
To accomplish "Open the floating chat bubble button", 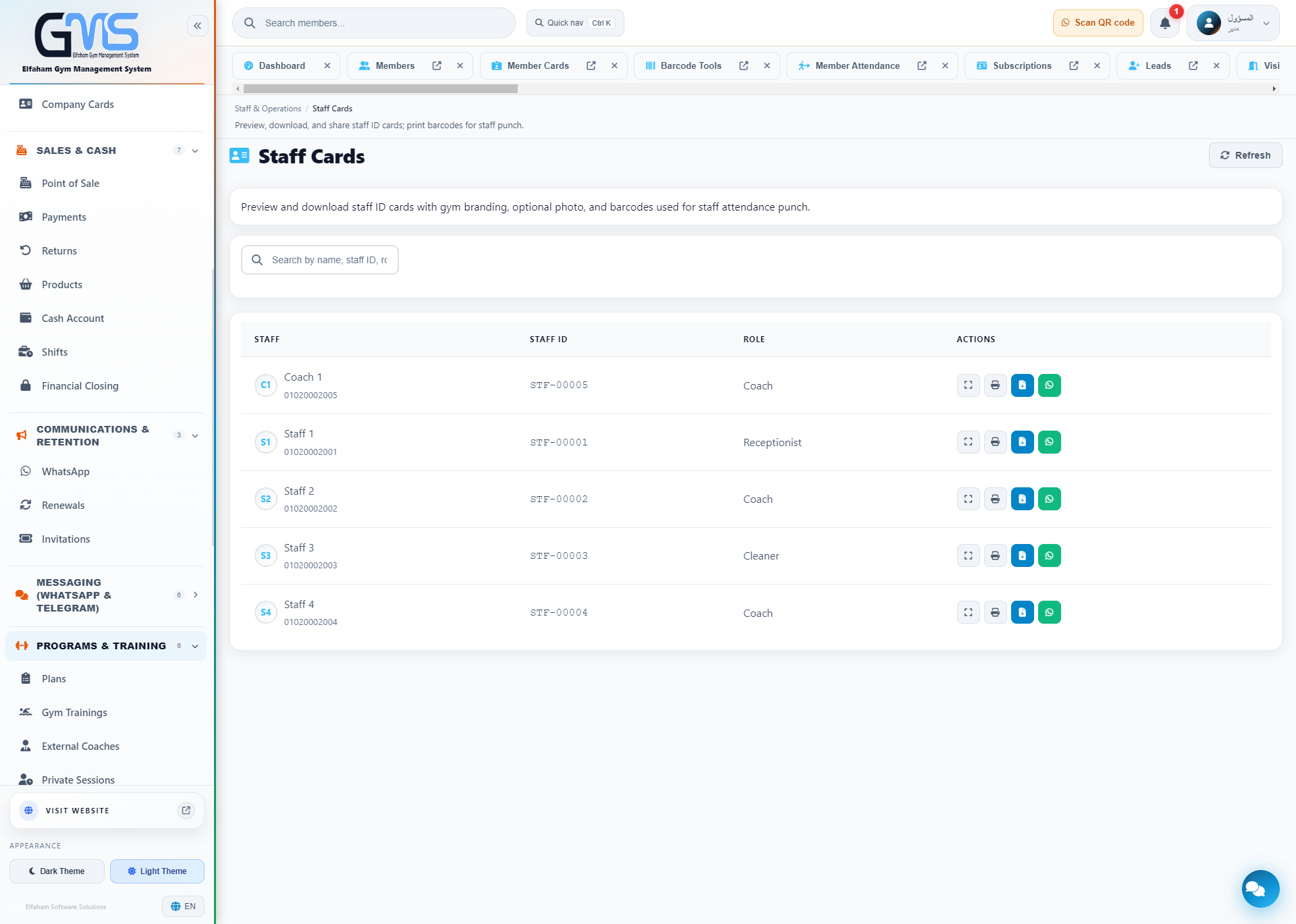I will click(x=1260, y=889).
